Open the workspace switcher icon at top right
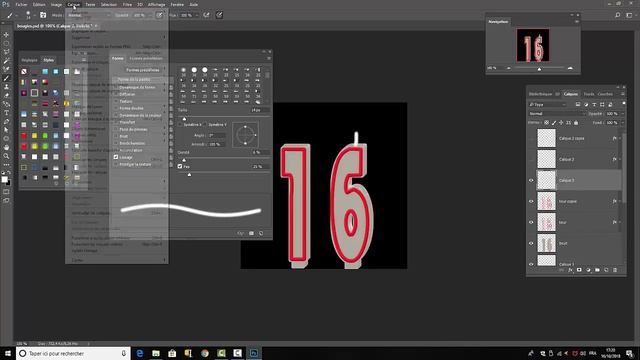The image size is (640, 360). pyautogui.click(x=629, y=15)
